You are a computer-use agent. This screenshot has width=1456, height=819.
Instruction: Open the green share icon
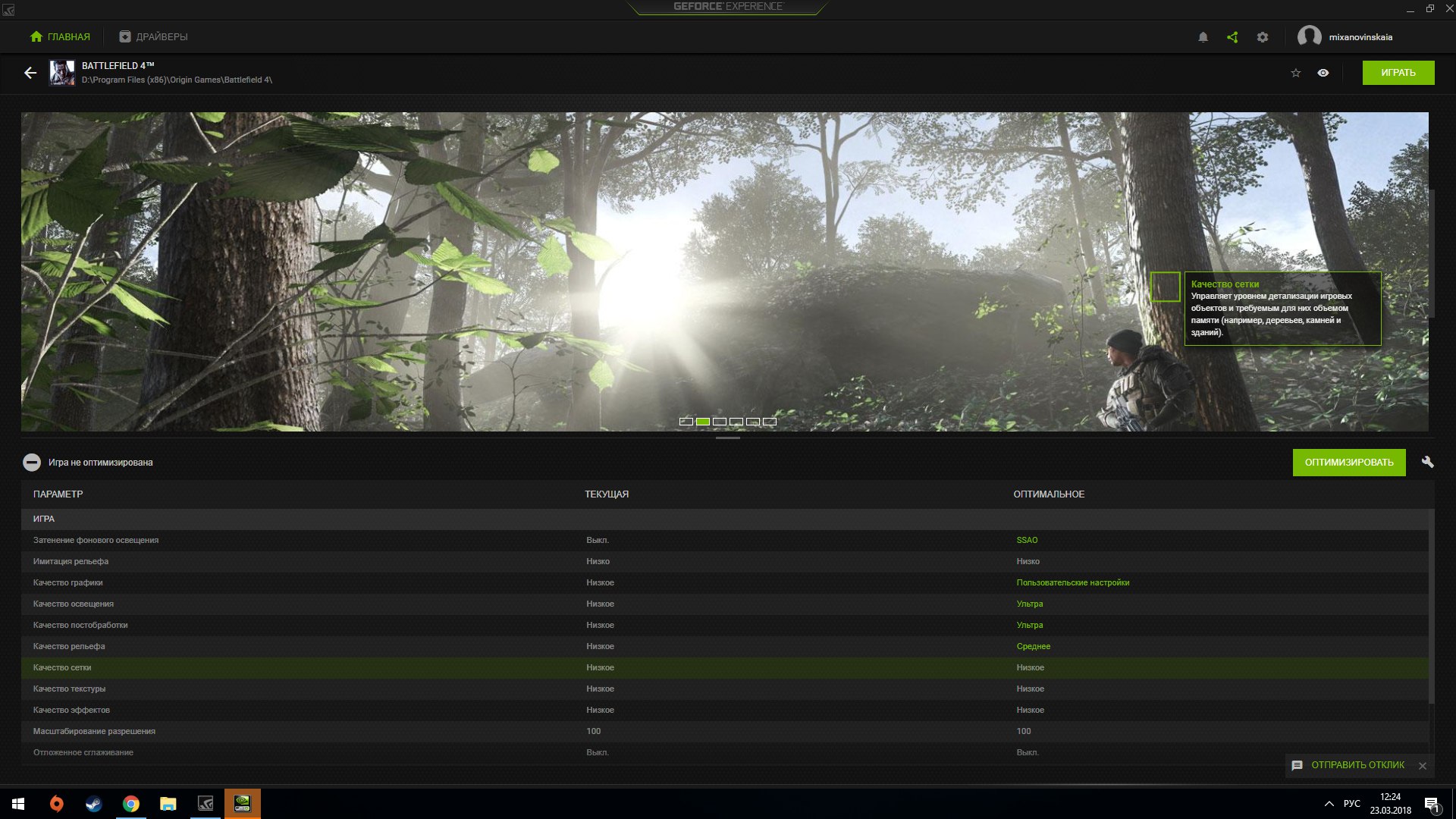[x=1232, y=37]
